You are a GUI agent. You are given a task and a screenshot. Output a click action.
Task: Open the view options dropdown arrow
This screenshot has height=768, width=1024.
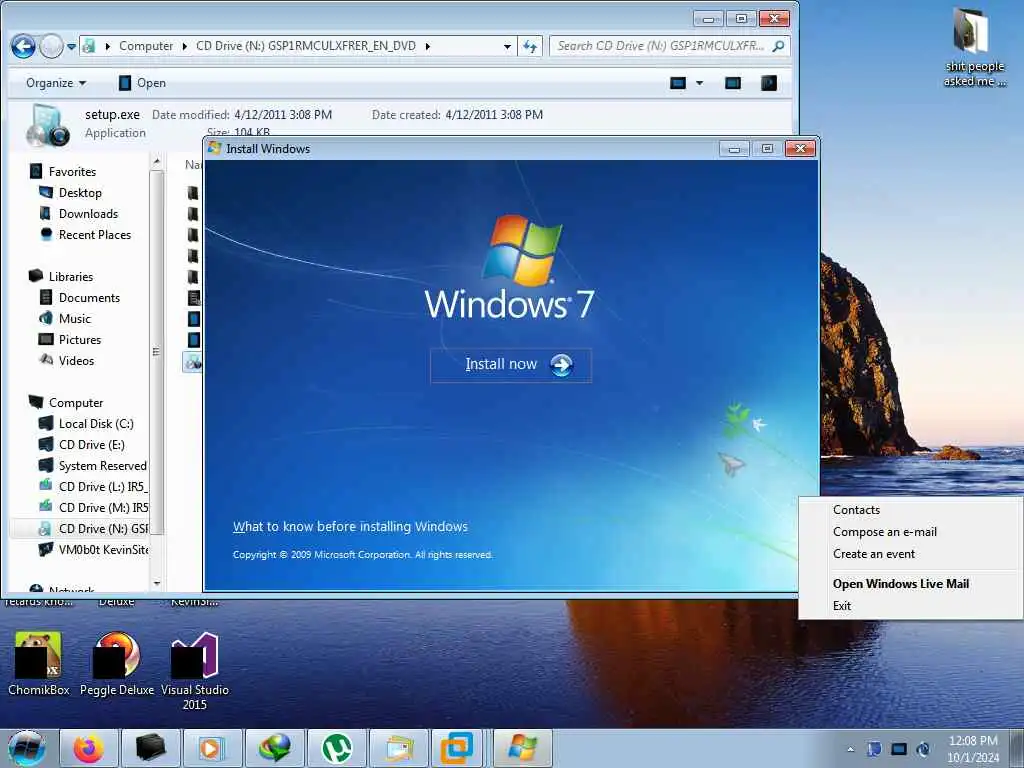pos(699,83)
